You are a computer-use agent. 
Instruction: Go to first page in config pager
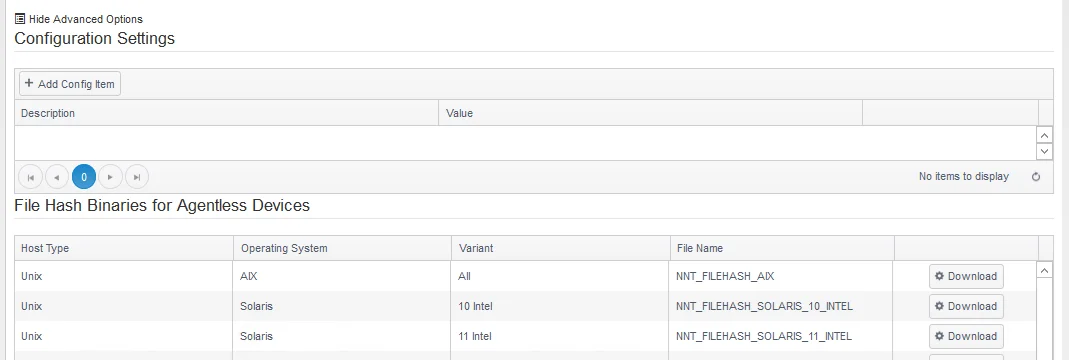(31, 177)
